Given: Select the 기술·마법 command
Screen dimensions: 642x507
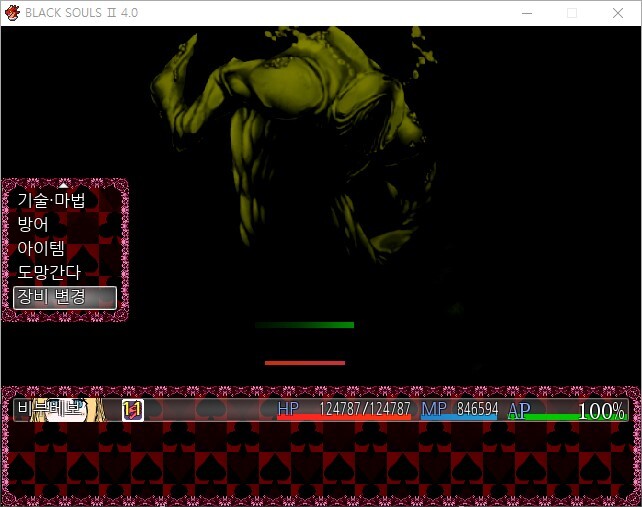Looking at the screenshot, I should pos(51,200).
